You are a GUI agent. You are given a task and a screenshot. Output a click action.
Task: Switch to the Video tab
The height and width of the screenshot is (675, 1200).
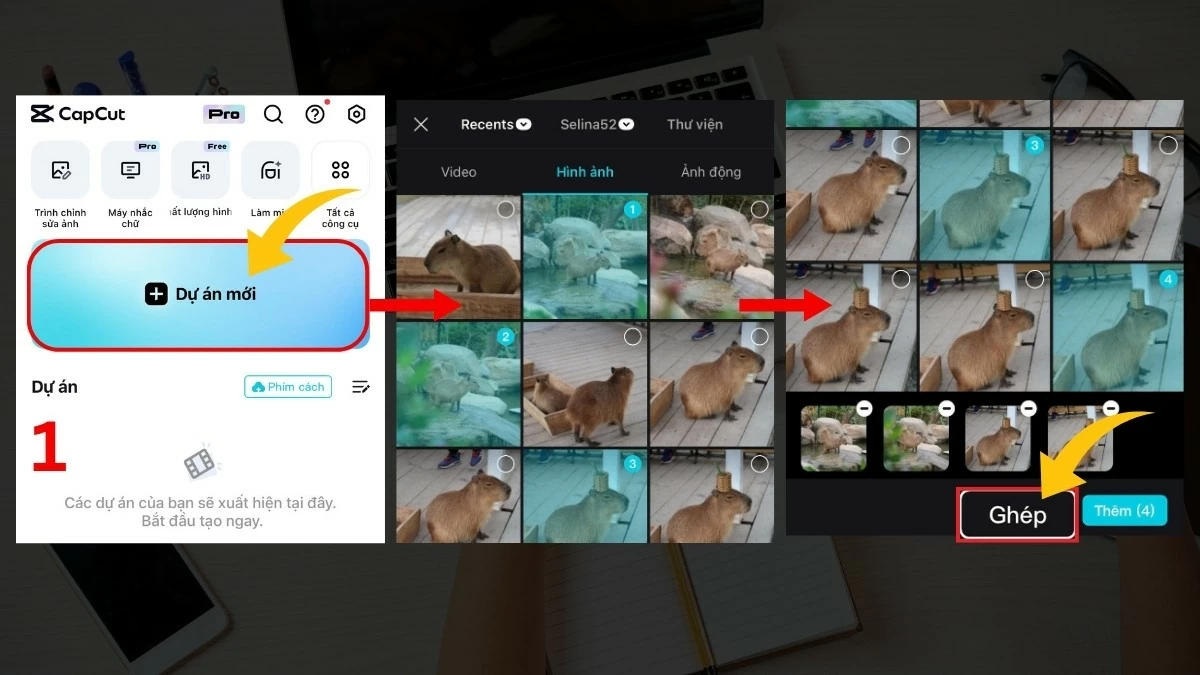coord(458,172)
